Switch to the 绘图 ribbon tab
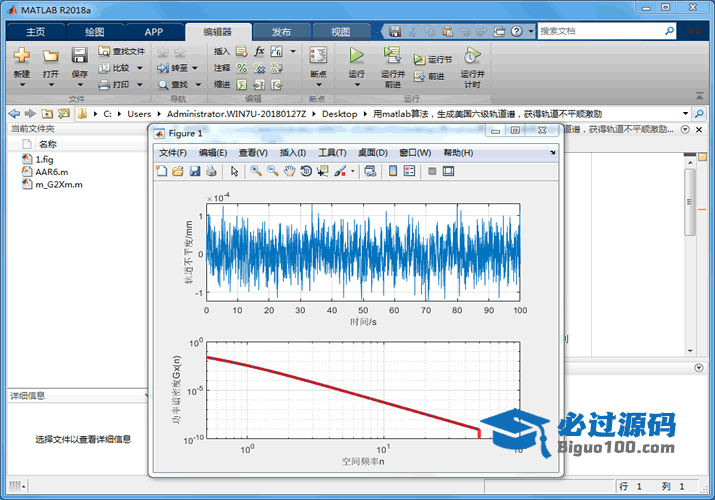The height and width of the screenshot is (500, 715). (95, 32)
